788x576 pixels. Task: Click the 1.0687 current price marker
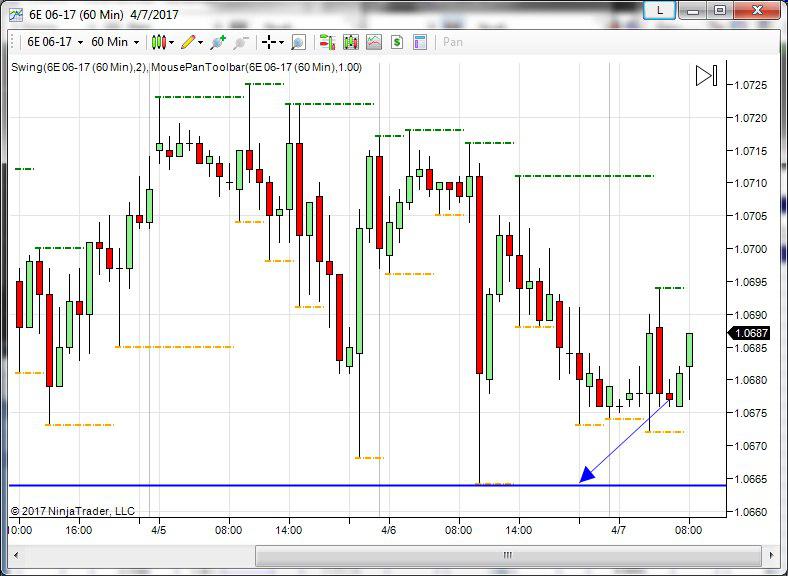[748, 333]
